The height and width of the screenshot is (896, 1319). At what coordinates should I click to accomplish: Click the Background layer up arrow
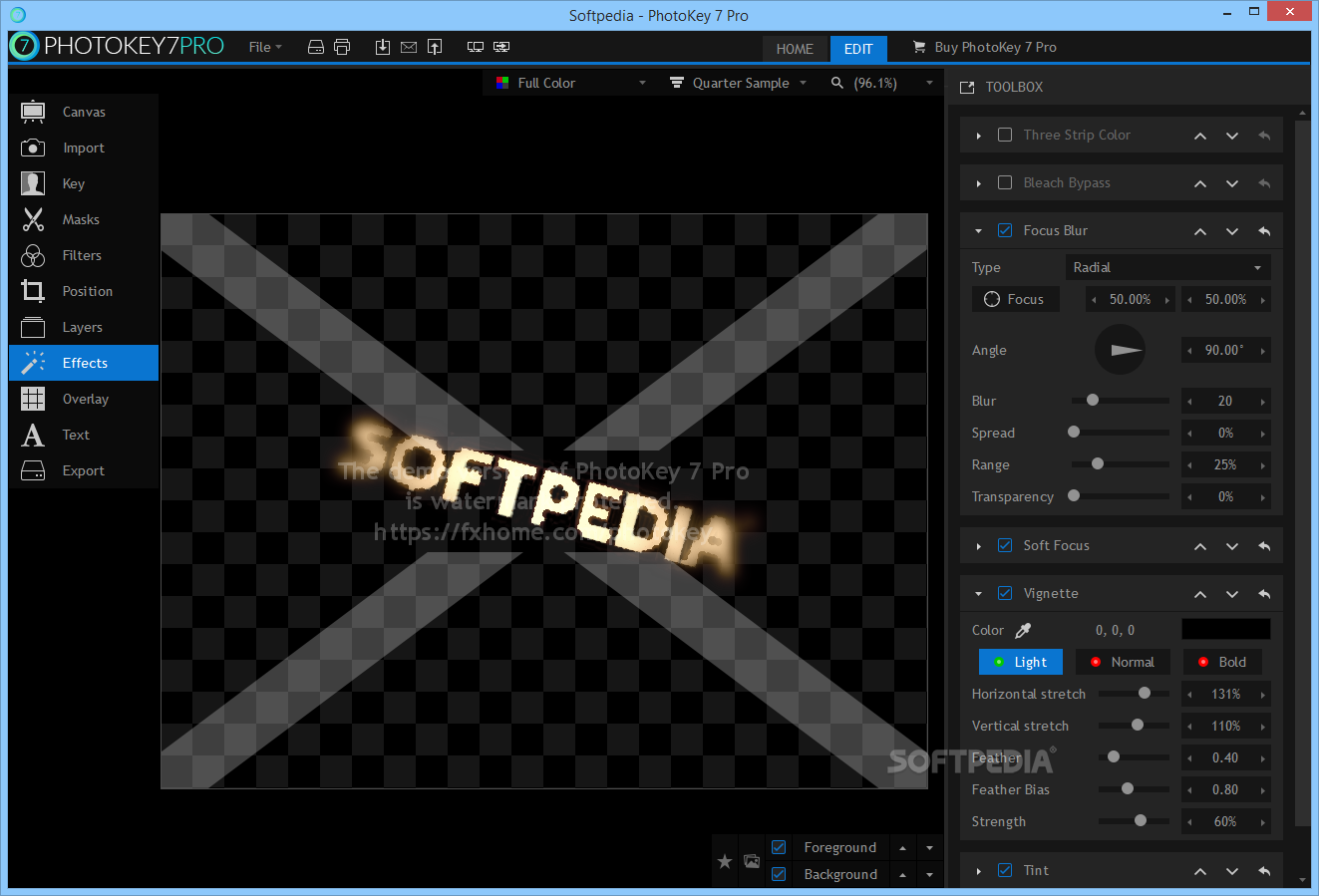[902, 875]
